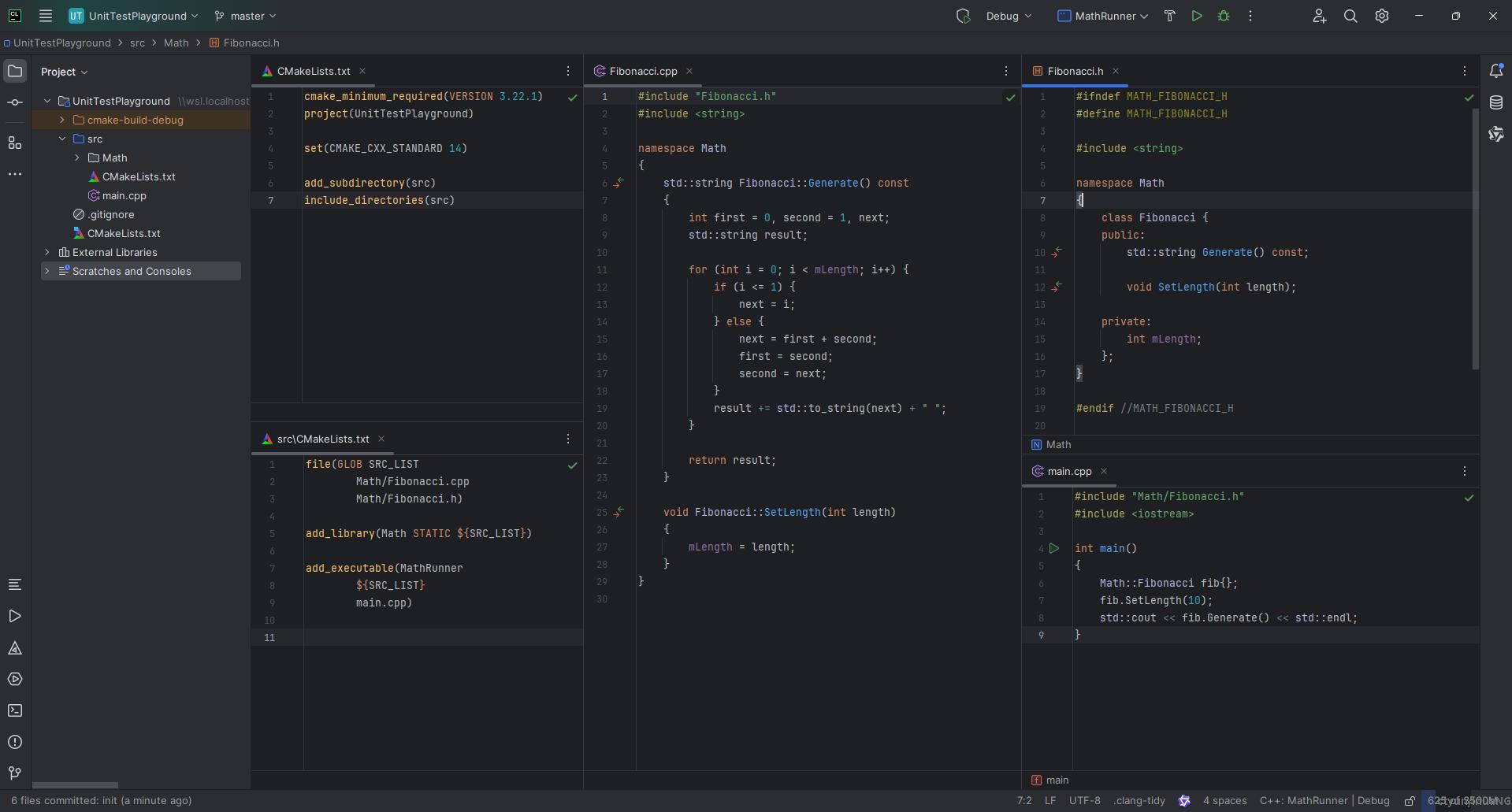This screenshot has height=812, width=1512.
Task: Open IDE settings gear
Action: click(x=1382, y=16)
